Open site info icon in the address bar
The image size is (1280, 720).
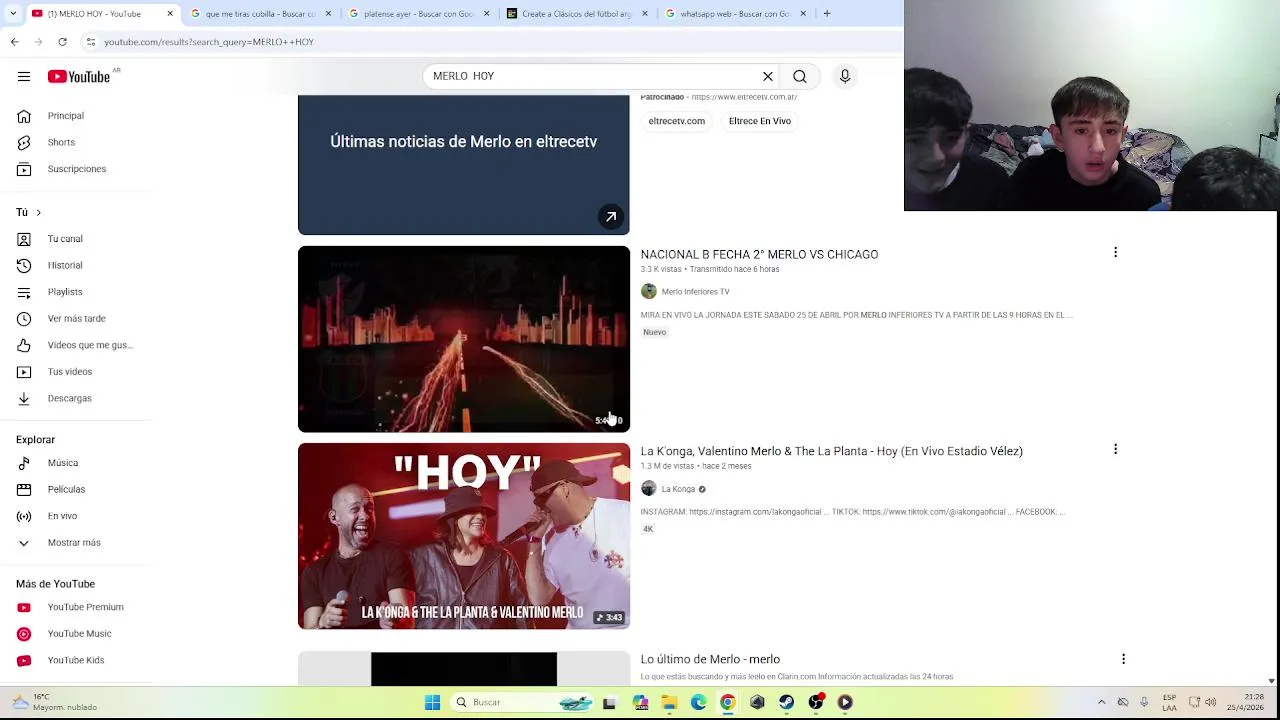click(x=90, y=41)
